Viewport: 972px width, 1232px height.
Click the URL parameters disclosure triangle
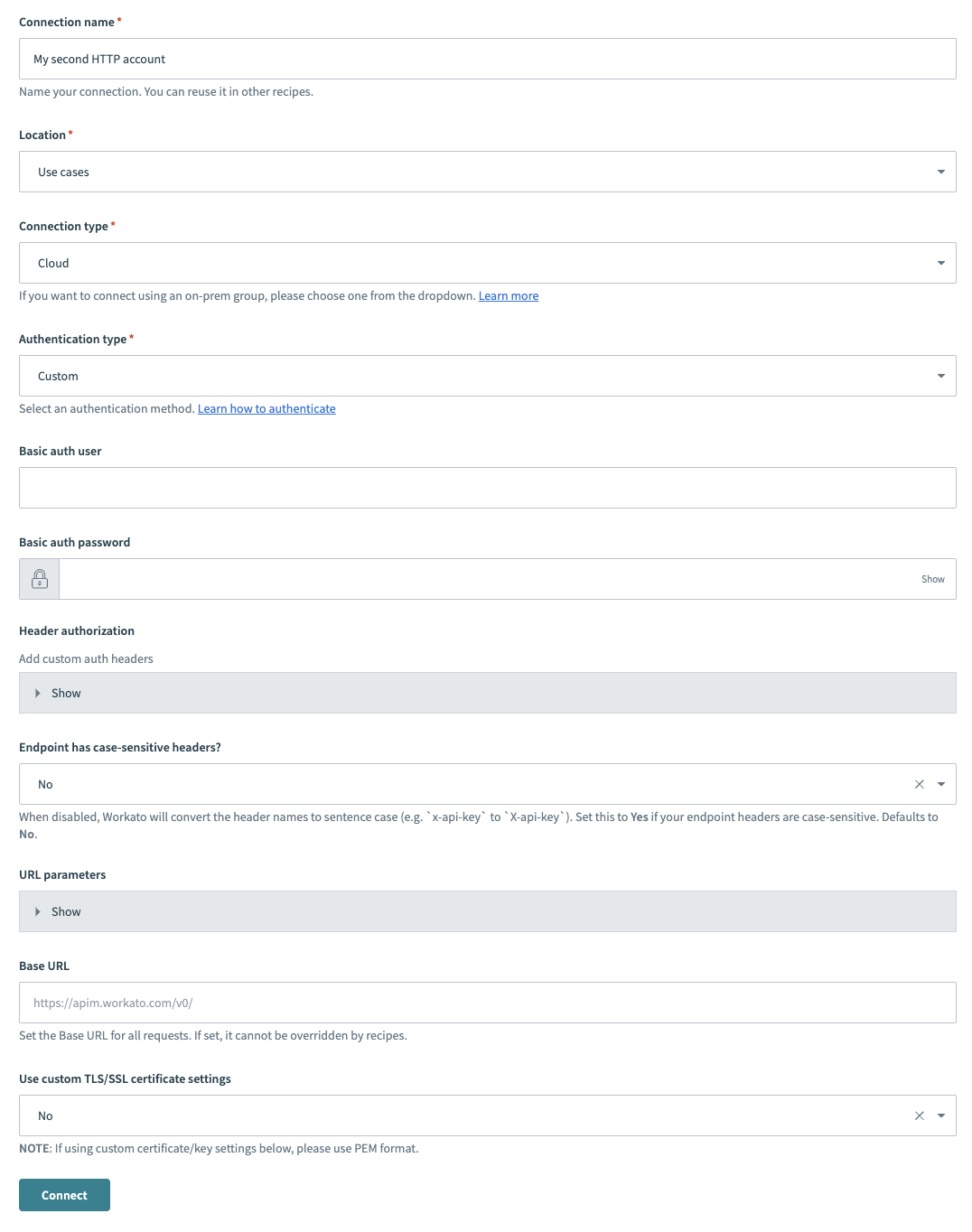tap(38, 911)
